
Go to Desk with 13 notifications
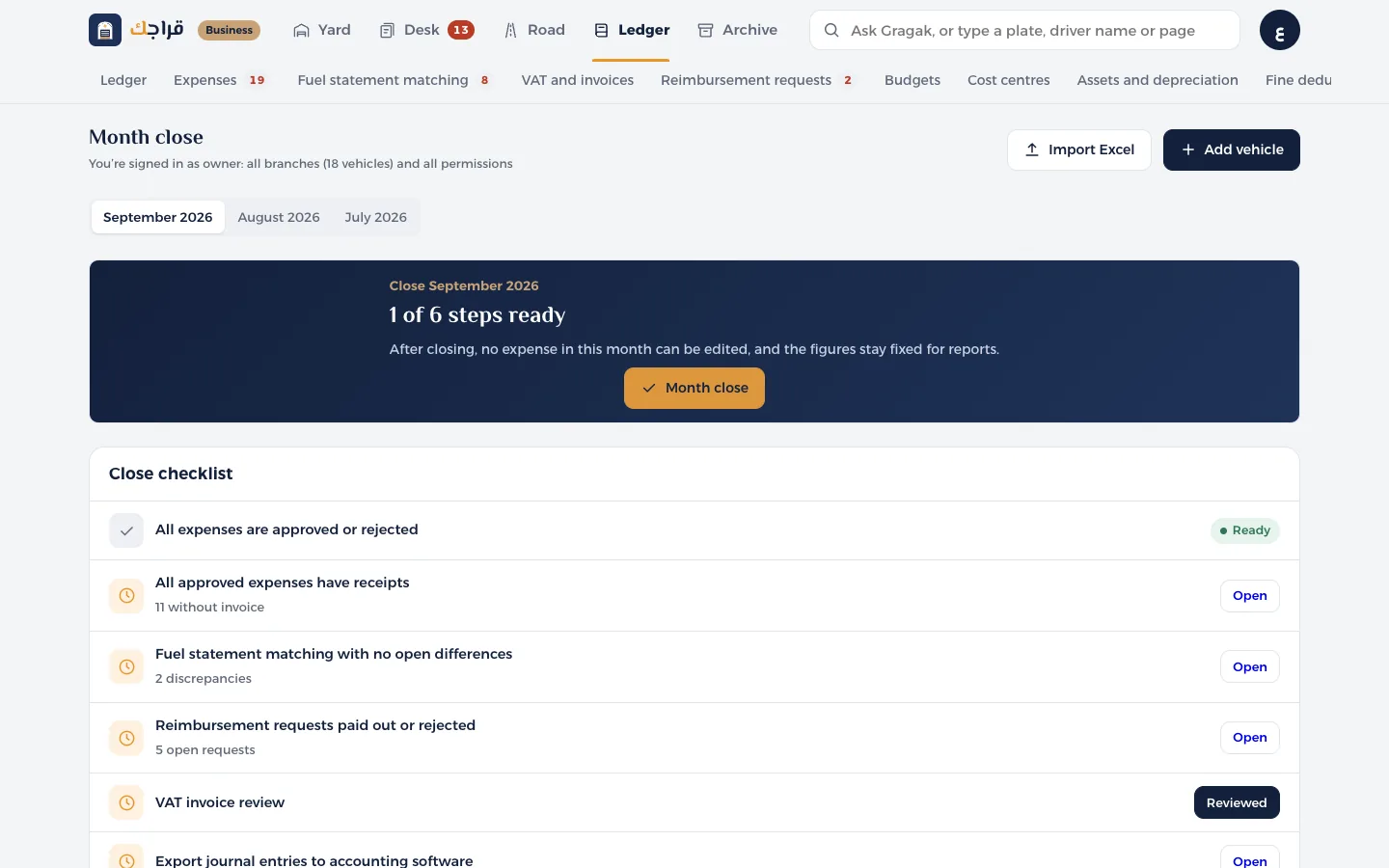(x=426, y=30)
